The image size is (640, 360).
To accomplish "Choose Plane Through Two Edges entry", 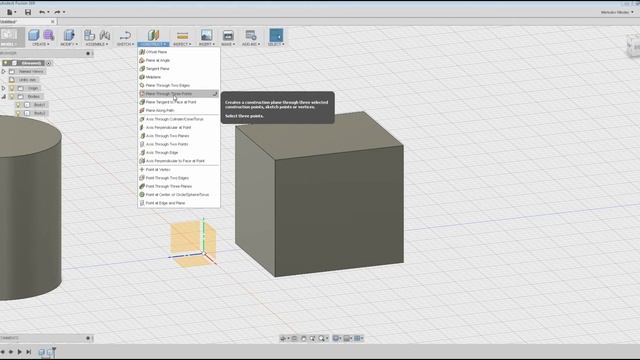I will pos(179,85).
